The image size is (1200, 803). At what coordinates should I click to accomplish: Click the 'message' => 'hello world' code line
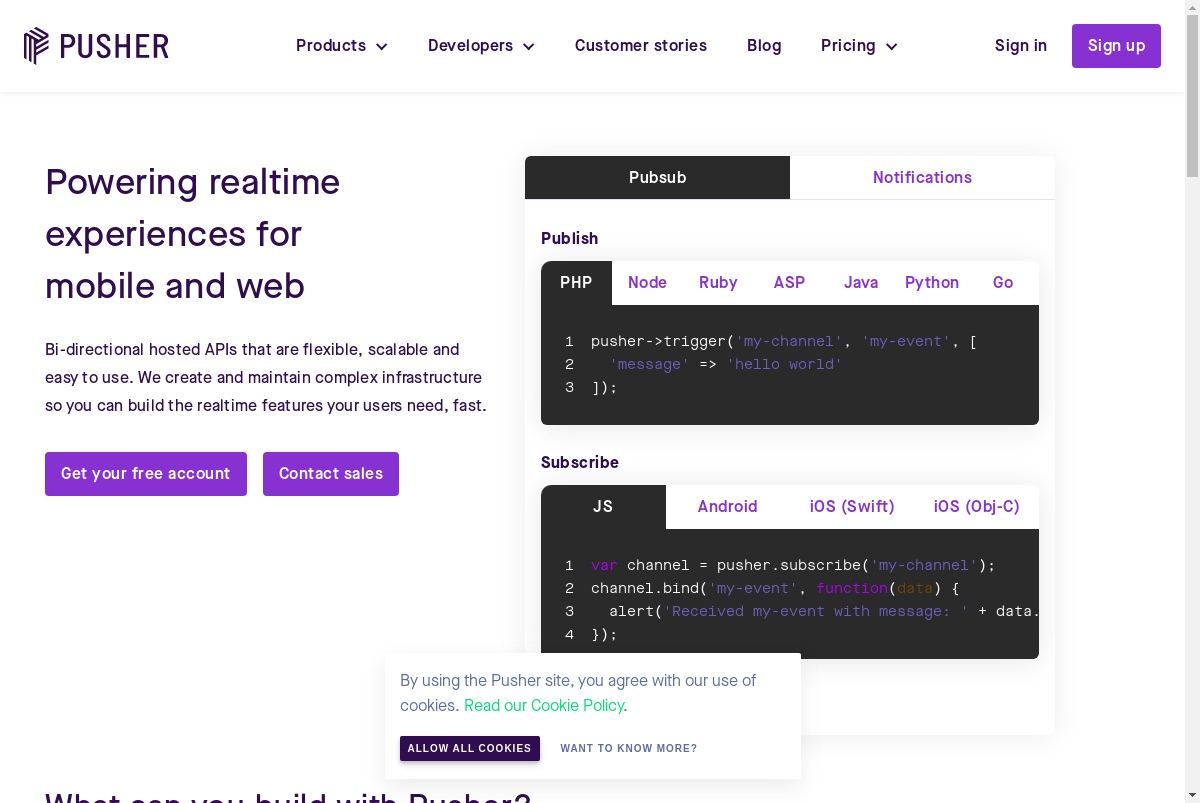726,365
